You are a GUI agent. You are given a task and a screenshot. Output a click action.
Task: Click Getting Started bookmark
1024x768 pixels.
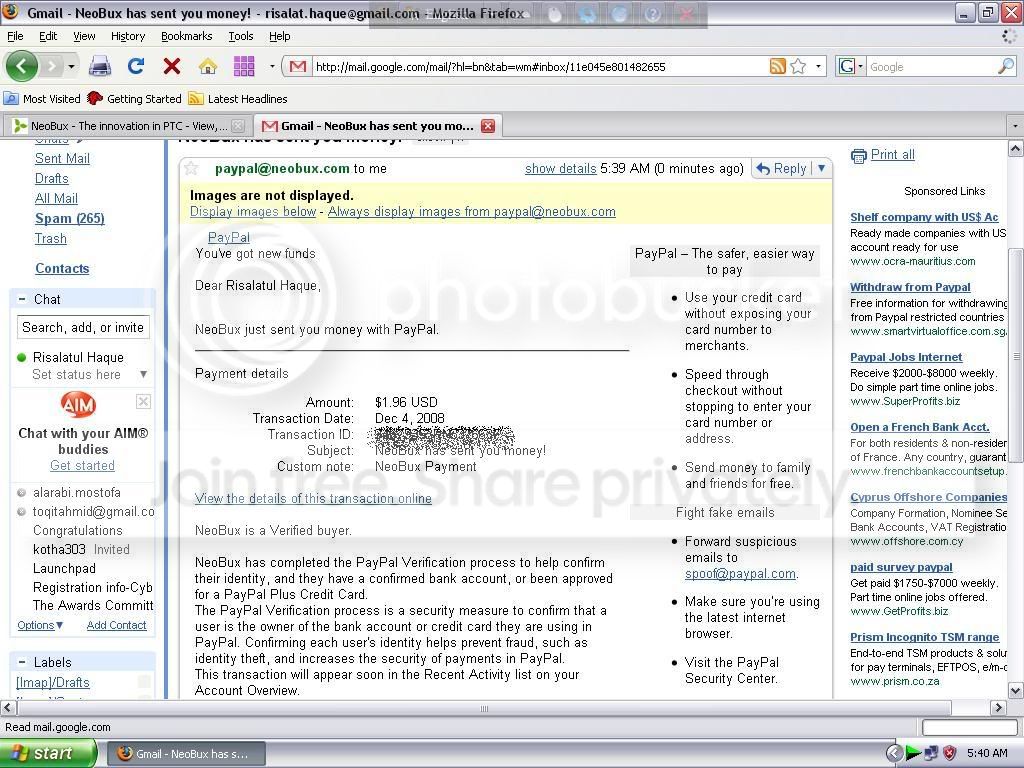(134, 99)
